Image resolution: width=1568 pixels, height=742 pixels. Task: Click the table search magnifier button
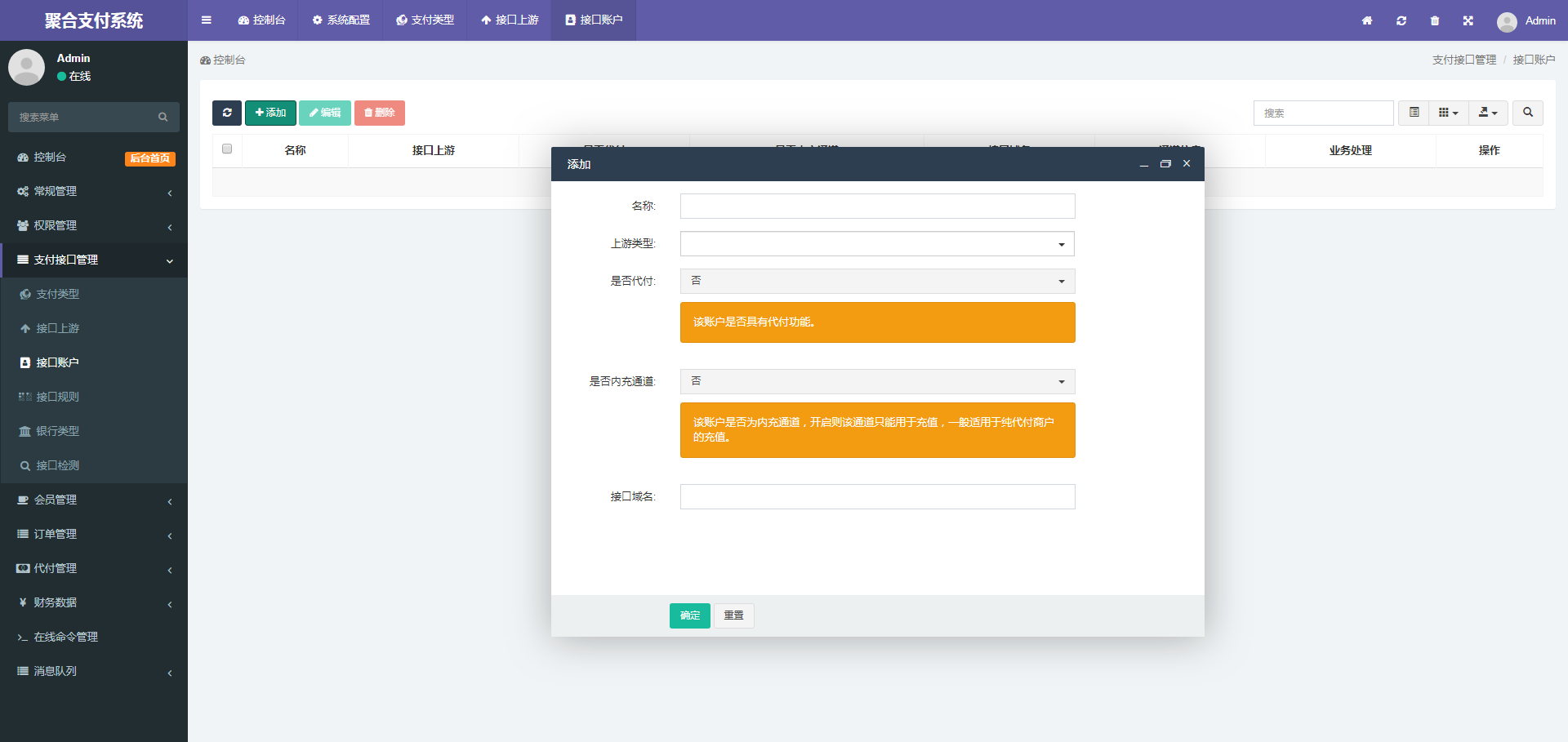1527,113
